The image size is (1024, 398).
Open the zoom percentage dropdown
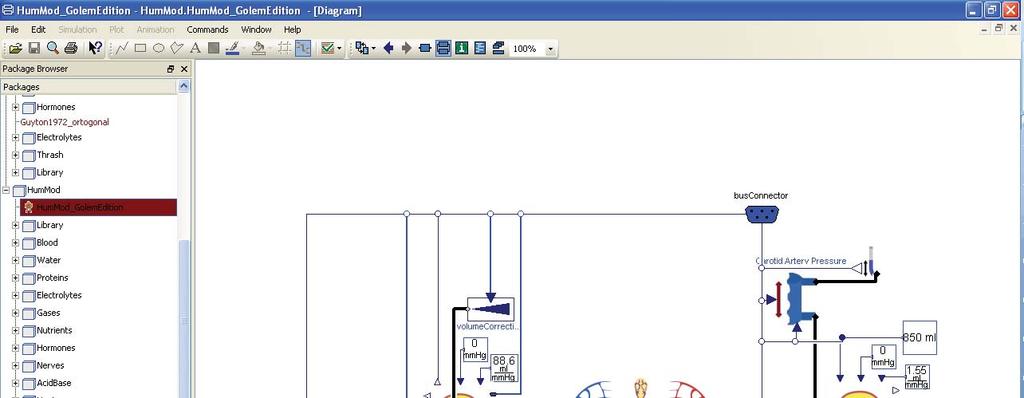pyautogui.click(x=551, y=49)
